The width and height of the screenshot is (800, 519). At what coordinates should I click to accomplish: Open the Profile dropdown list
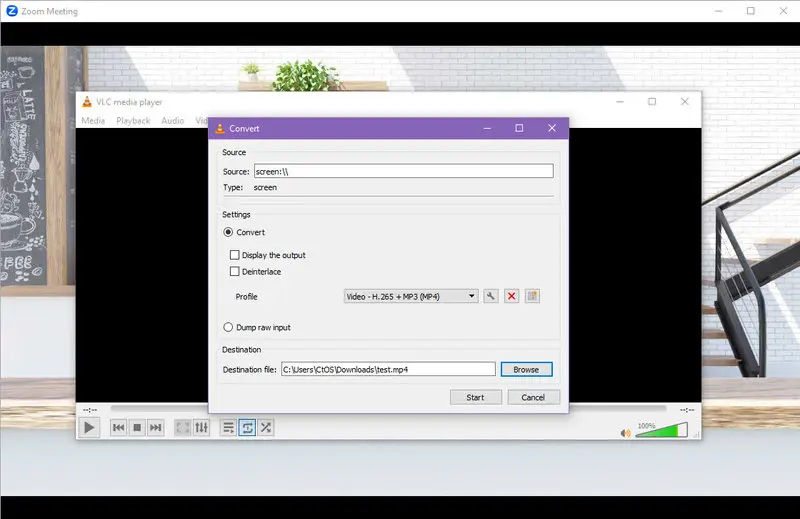[x=411, y=296]
